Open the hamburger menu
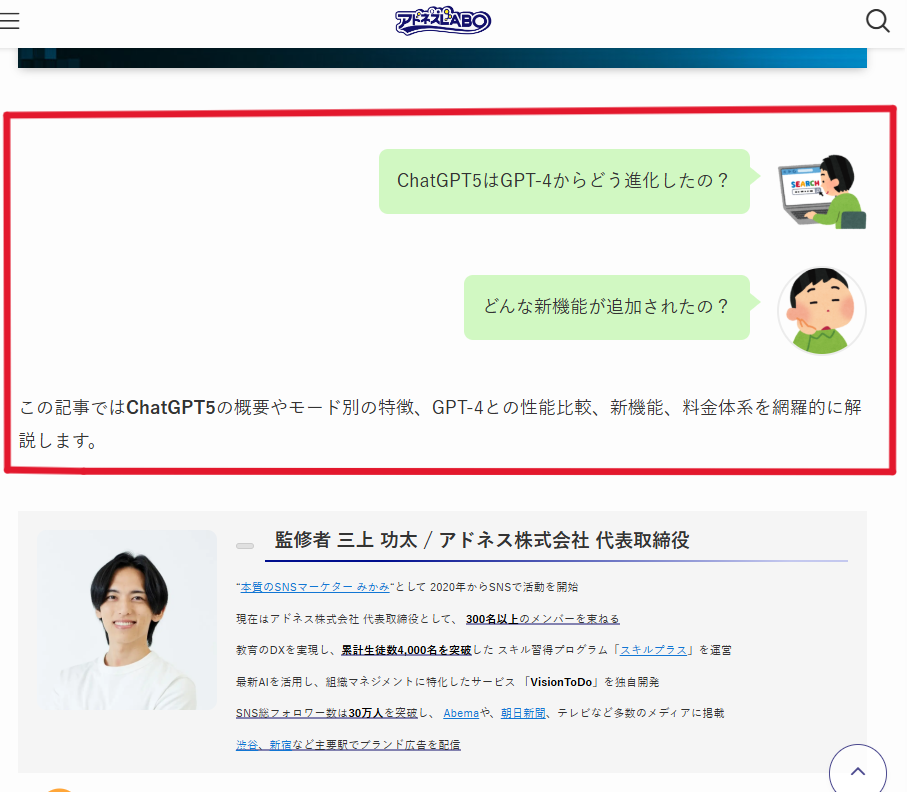Screen dimensions: 907x792 pos(10,21)
